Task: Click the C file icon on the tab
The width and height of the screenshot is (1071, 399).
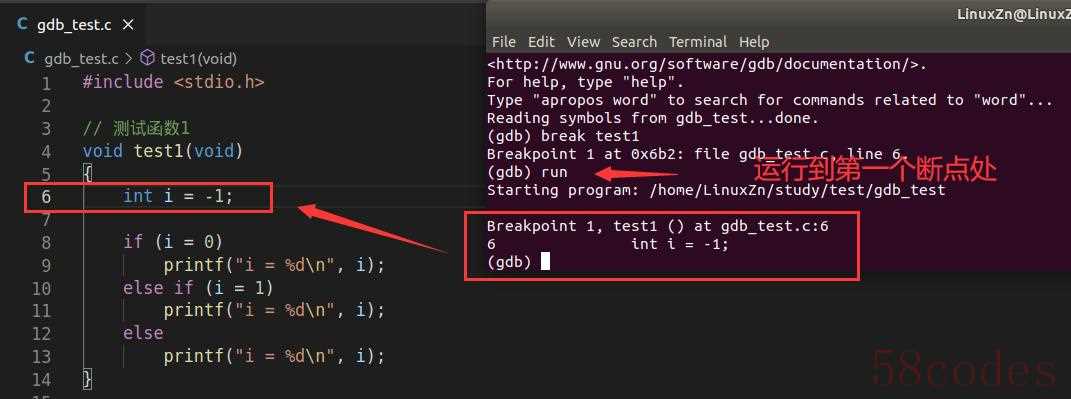Action: (22, 25)
